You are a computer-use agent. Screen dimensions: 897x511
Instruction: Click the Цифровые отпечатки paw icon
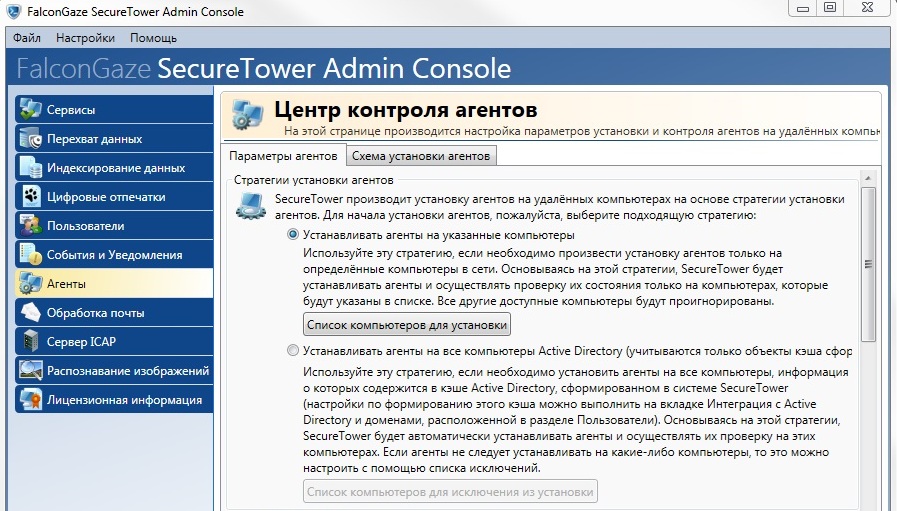30,197
